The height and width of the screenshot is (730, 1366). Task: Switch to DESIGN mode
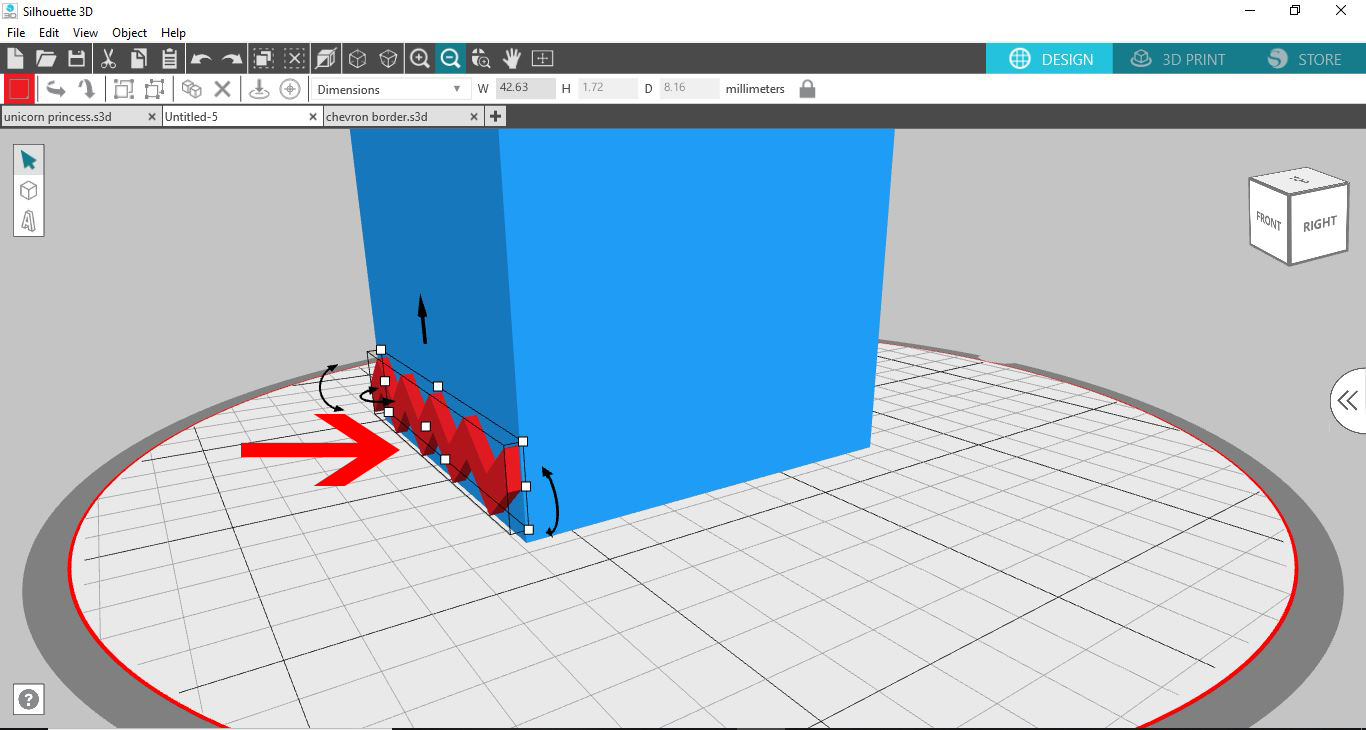1050,59
